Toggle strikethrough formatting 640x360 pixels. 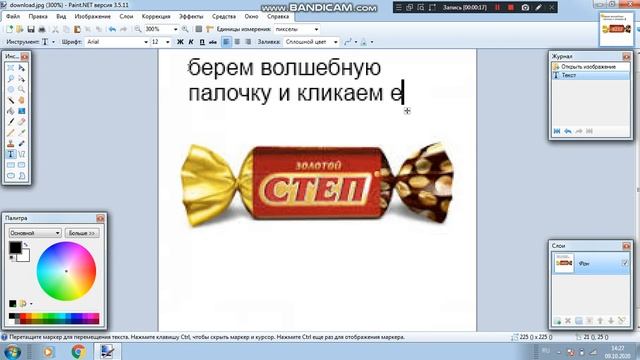point(212,42)
